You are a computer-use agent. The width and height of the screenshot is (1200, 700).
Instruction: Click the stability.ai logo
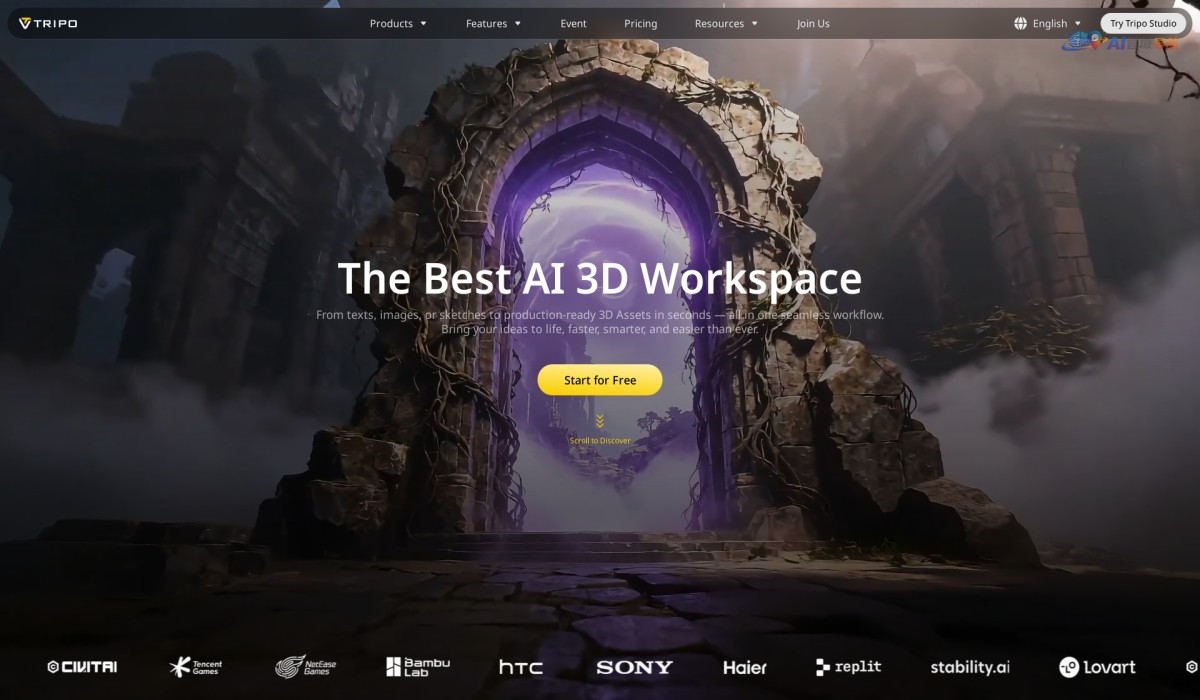point(969,667)
